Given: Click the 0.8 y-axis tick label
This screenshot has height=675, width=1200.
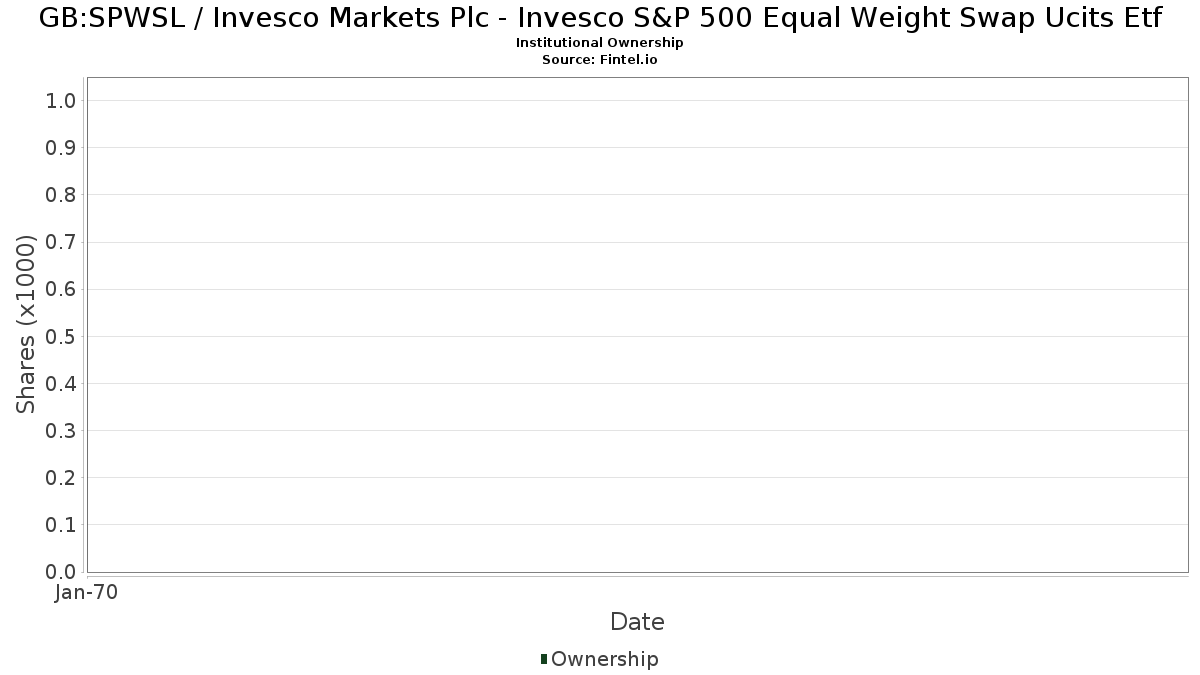Looking at the screenshot, I should tap(61, 194).
